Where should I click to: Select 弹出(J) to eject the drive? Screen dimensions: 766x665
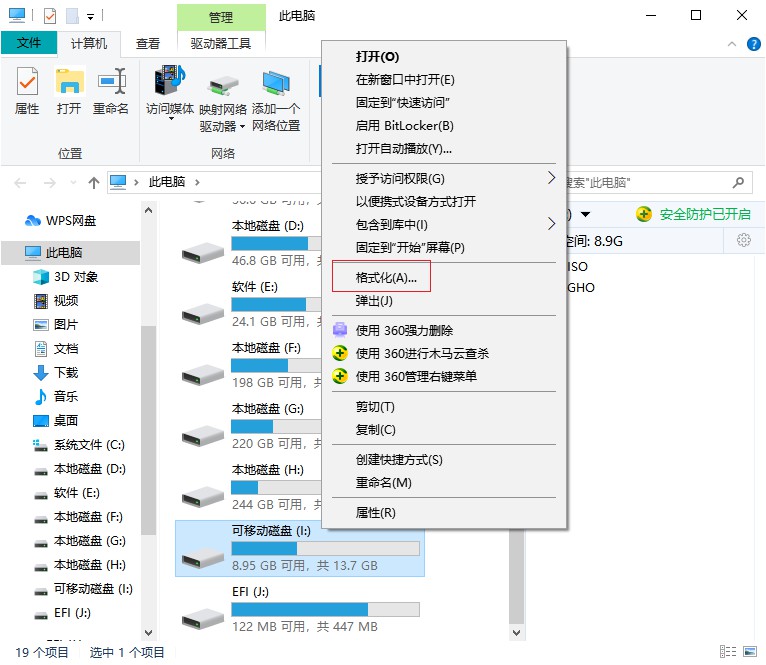[374, 300]
